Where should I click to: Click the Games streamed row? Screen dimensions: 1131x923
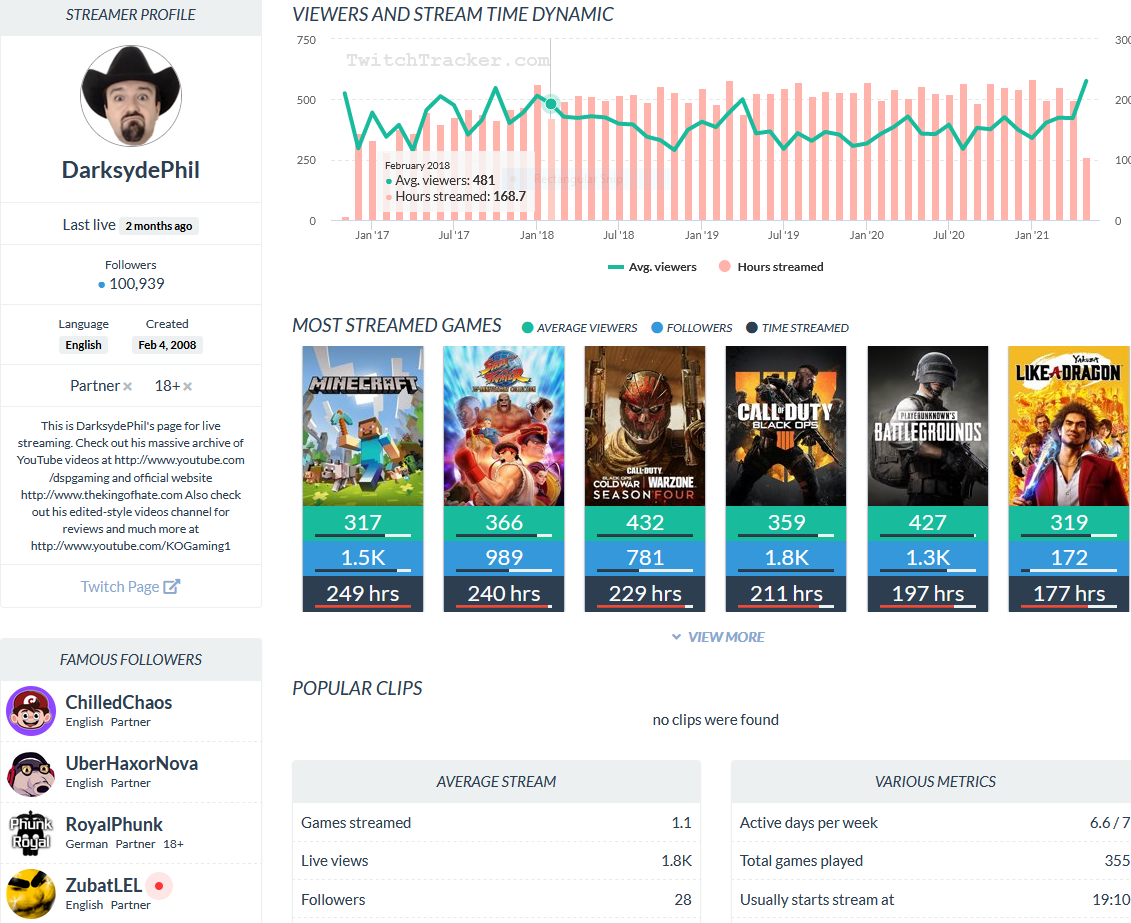[x=496, y=823]
